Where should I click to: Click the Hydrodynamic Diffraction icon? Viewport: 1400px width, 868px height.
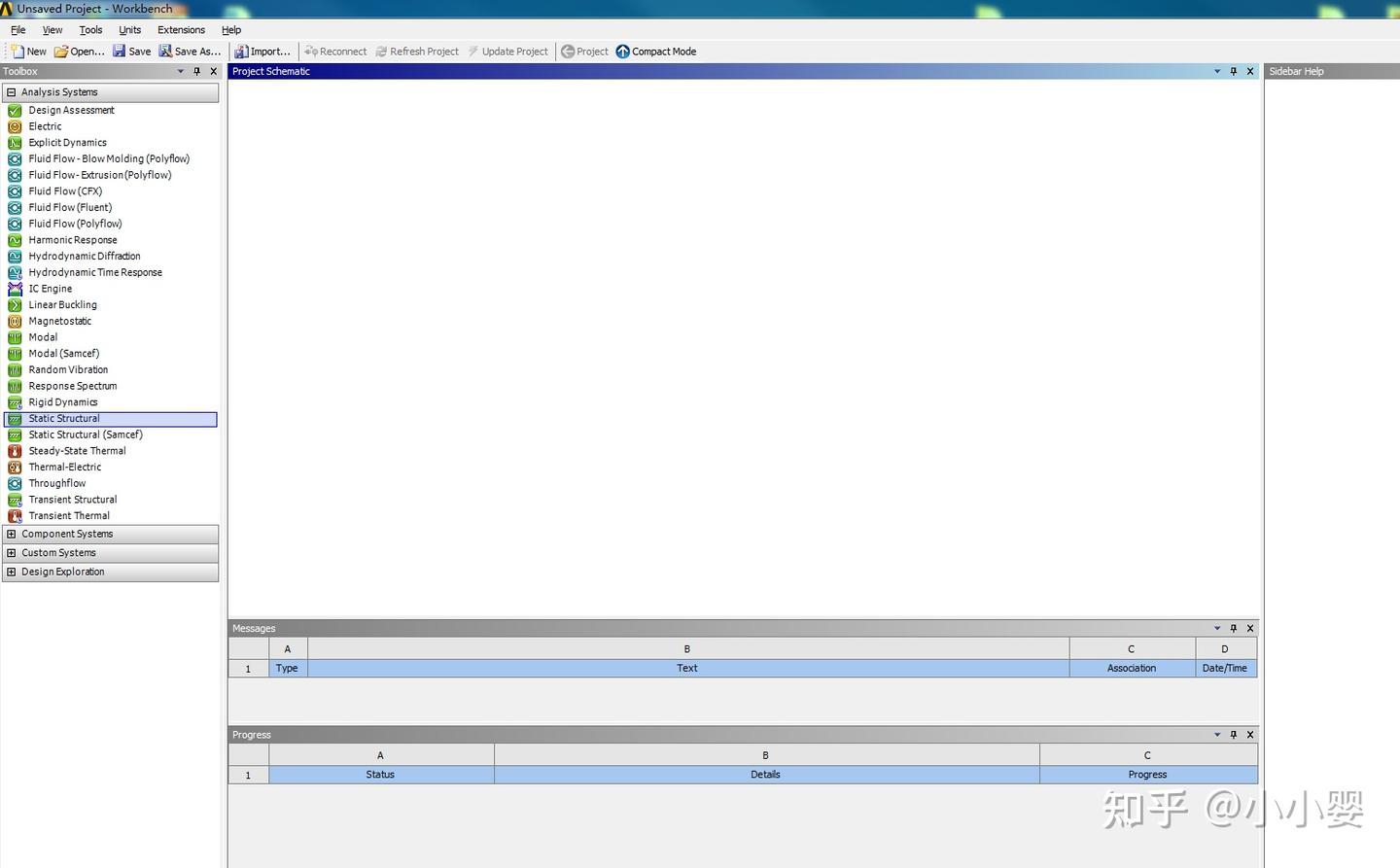(15, 257)
